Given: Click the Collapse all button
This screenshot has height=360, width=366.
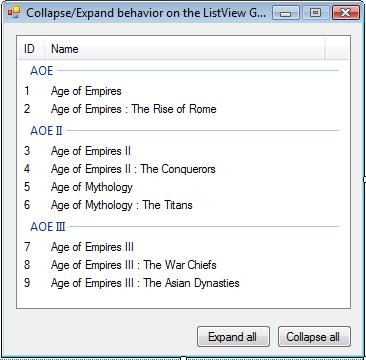Looking at the screenshot, I should click(x=314, y=337).
